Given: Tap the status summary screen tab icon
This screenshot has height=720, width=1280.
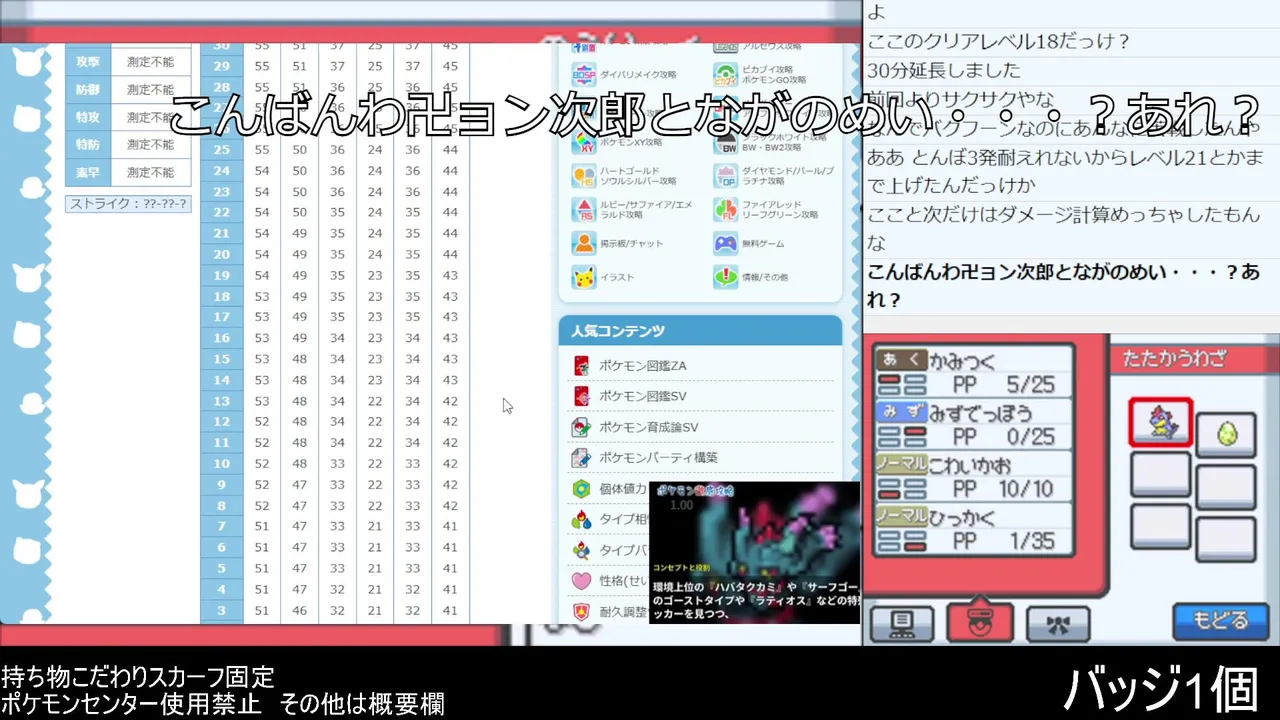Looking at the screenshot, I should pyautogui.click(x=901, y=623).
